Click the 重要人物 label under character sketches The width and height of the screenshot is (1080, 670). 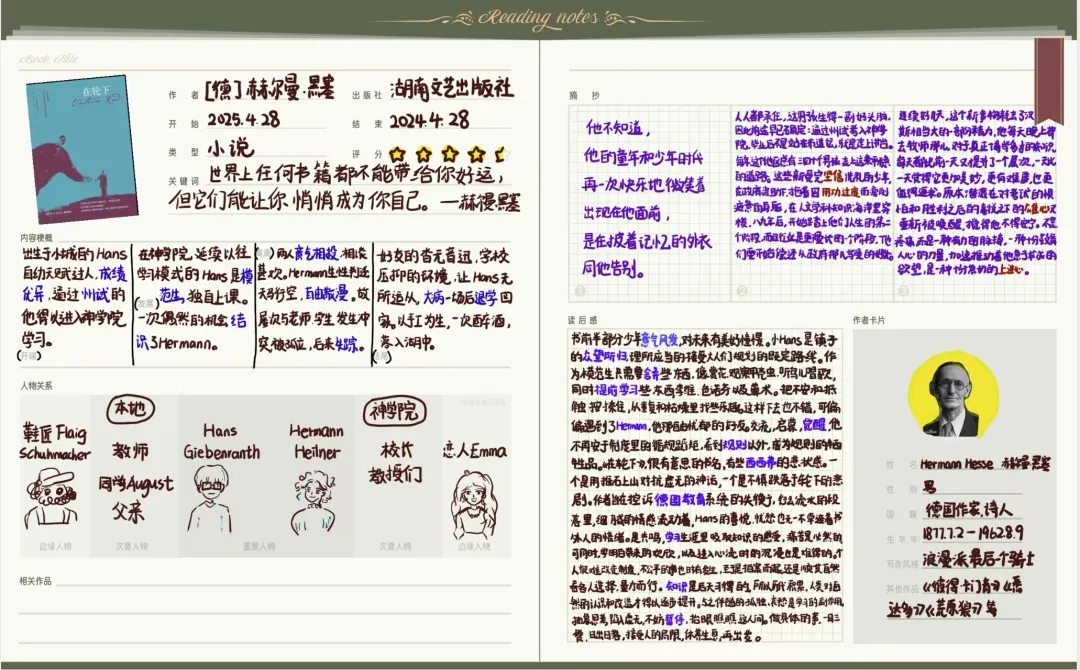[260, 547]
